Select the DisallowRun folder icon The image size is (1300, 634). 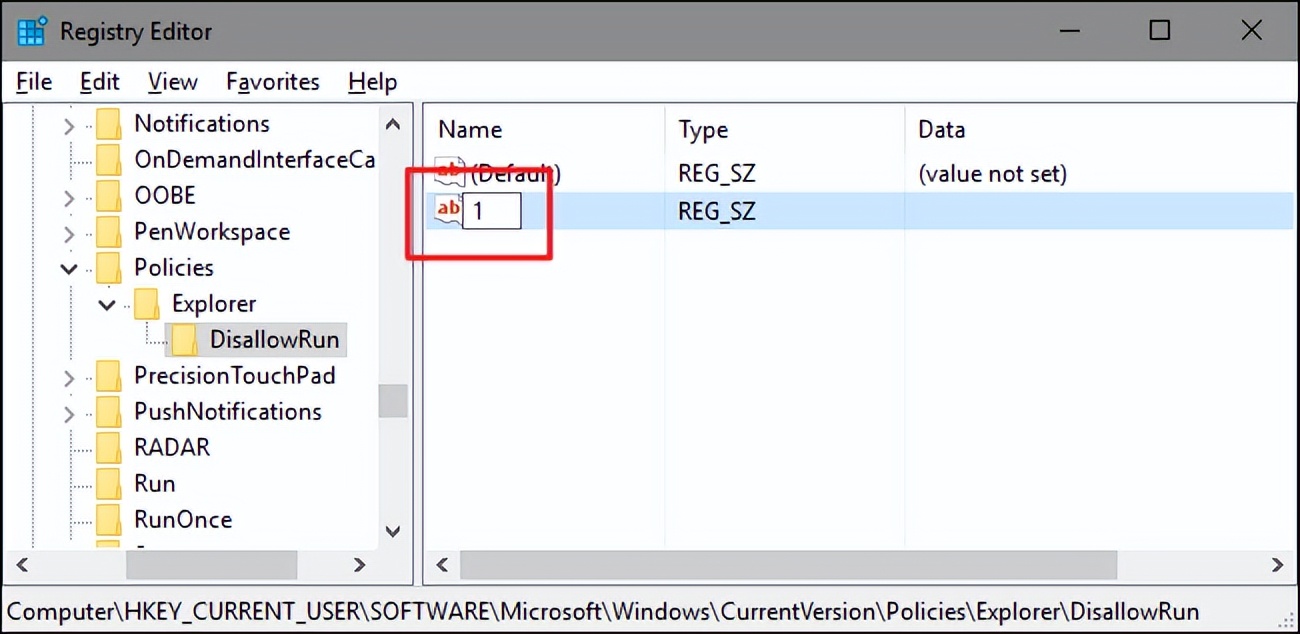point(184,339)
